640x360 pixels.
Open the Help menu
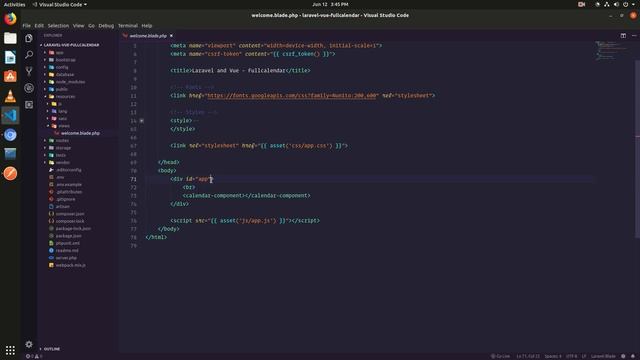tap(147, 26)
